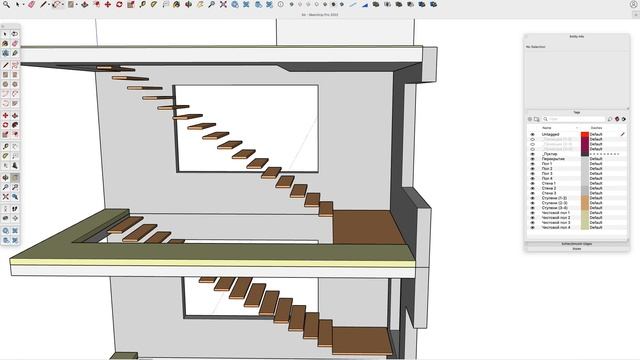This screenshot has width=640, height=360.
Task: Activate the Orbit tool in top toolbar
Action: point(189,4)
